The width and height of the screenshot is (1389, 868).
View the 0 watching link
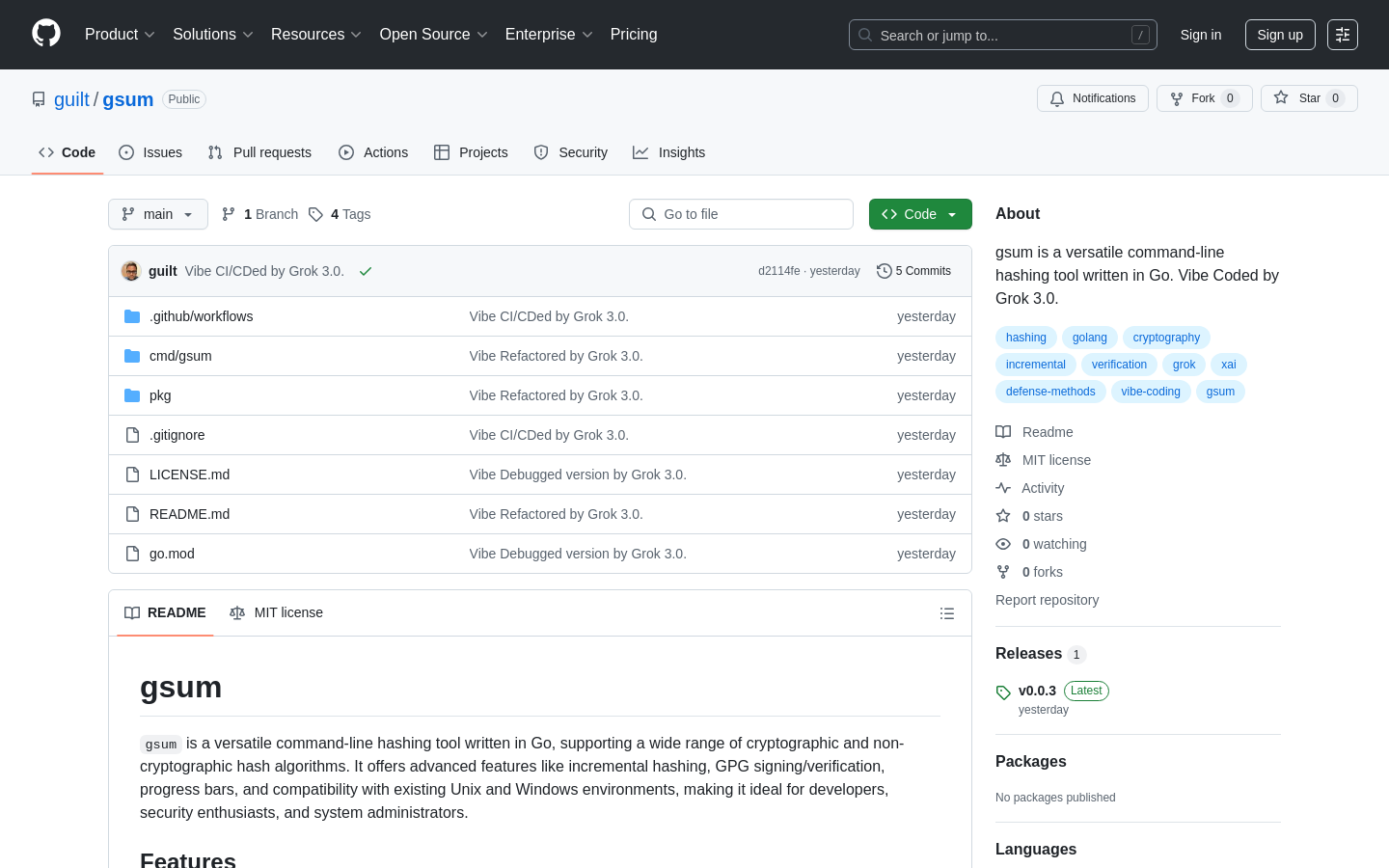1041,544
